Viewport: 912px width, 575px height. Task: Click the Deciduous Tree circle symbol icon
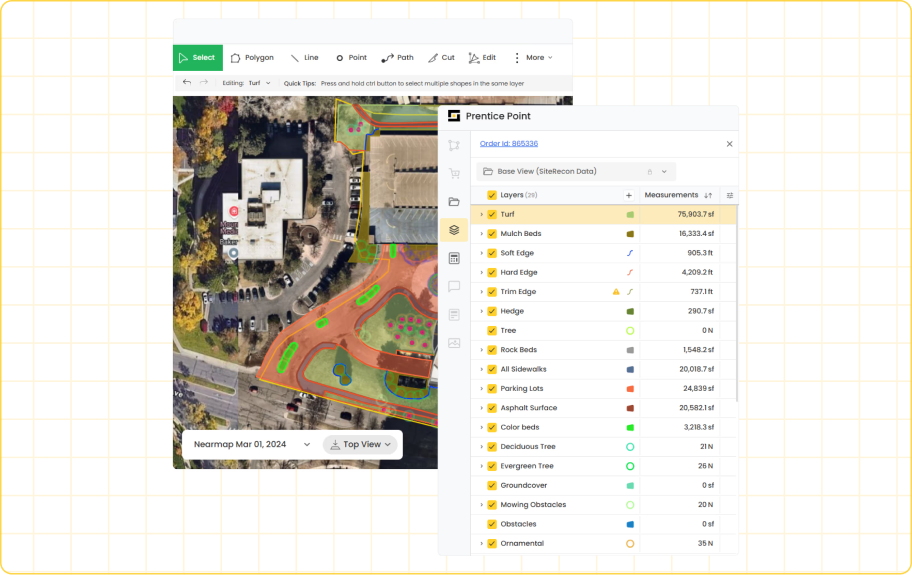coord(630,447)
